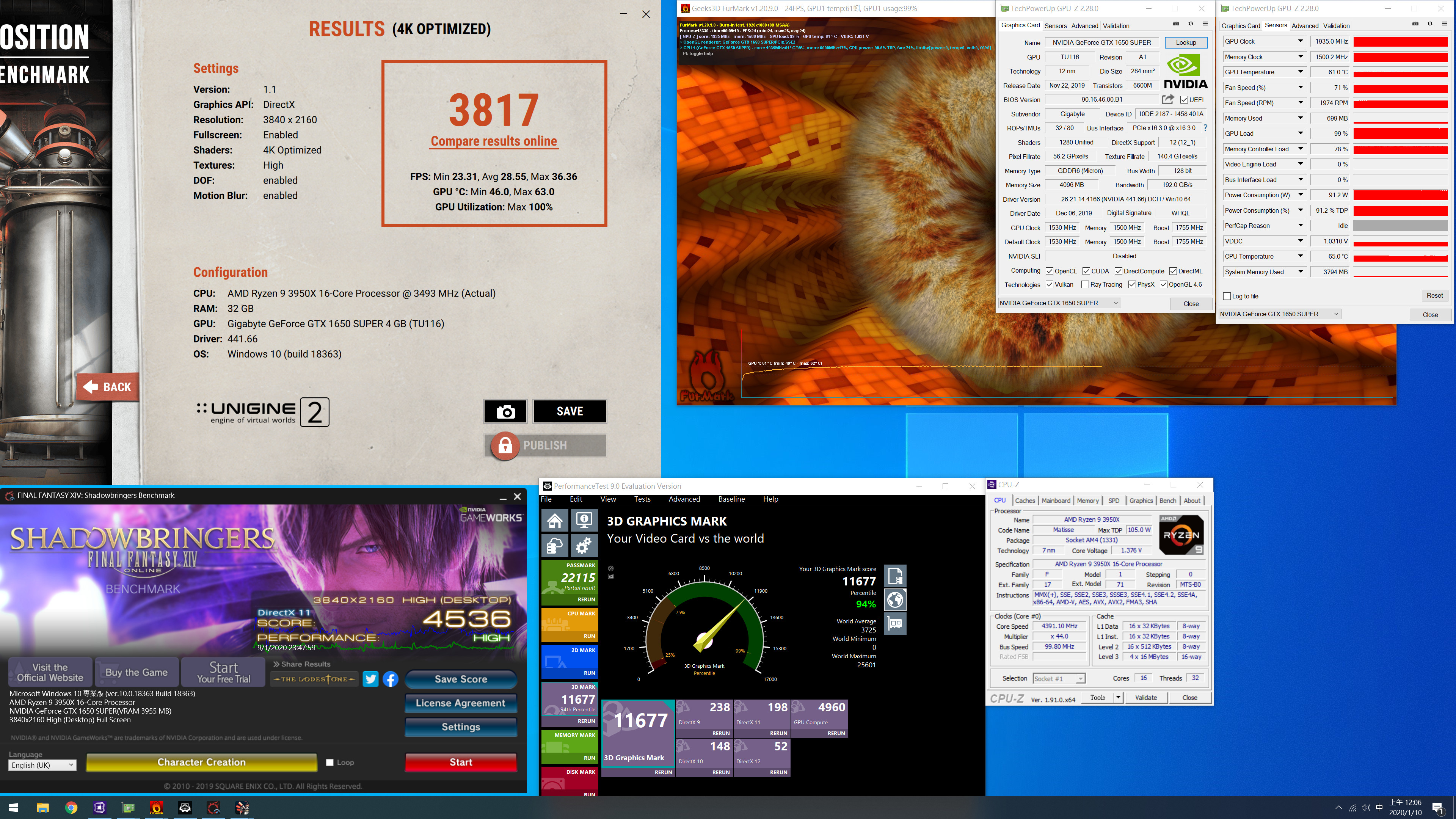Expand the Fan Speed (RPM) sensor dropdown

pyautogui.click(x=1300, y=103)
